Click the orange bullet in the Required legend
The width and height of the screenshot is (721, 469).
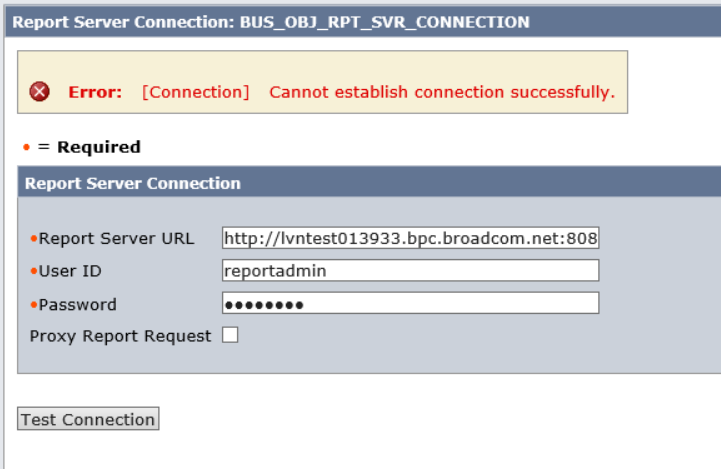click(26, 148)
